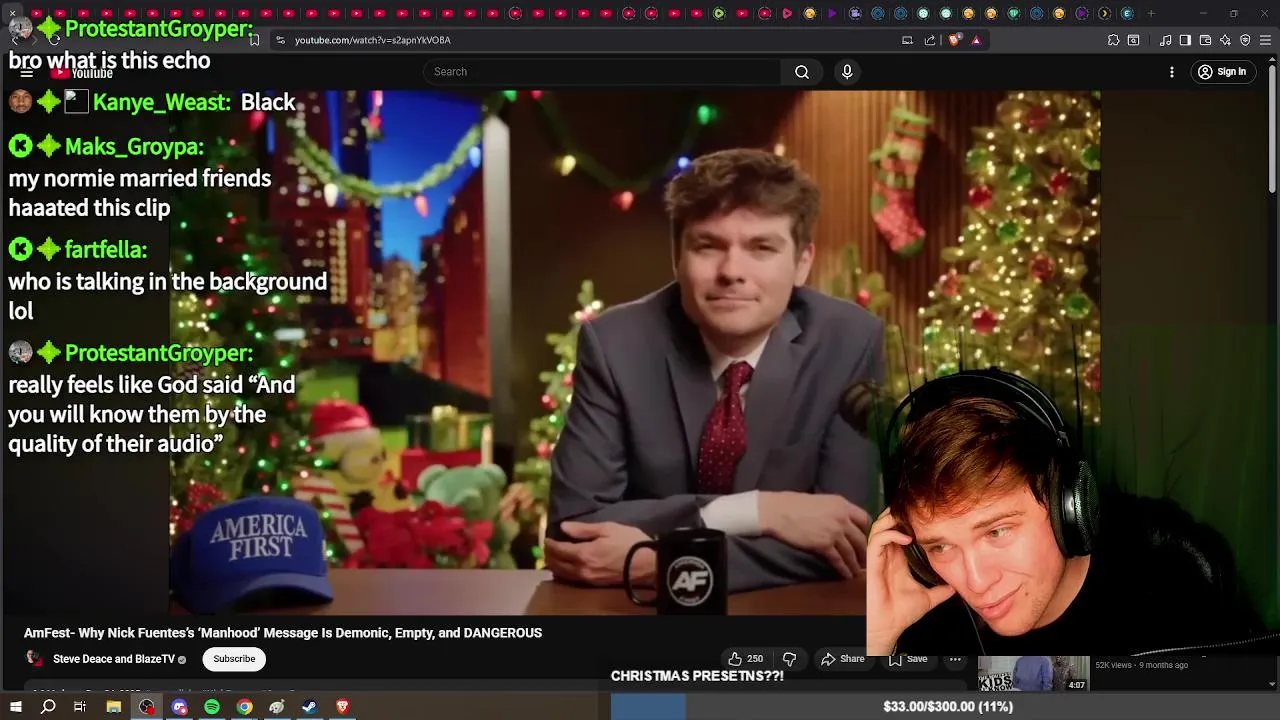1280x720 pixels.
Task: Save the video to a playlist
Action: point(908,659)
